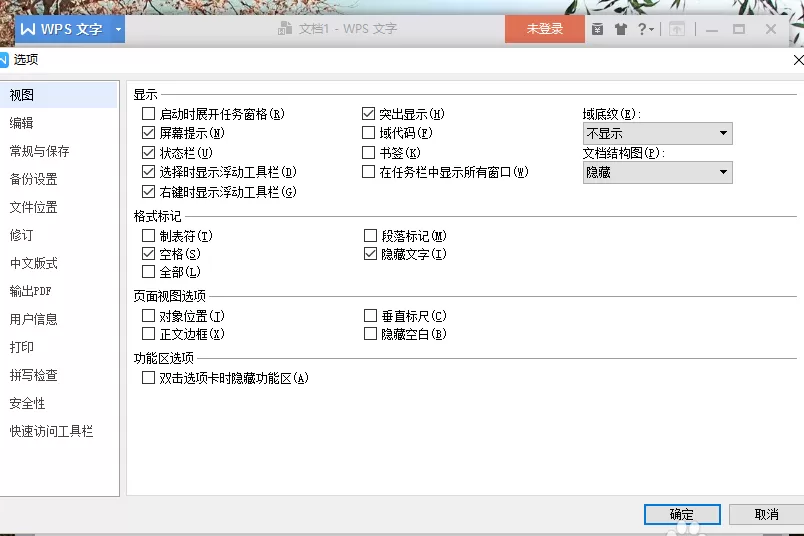
Task: Enable 双击选项卡时隐藏功能区 checkbox
Action: (x=148, y=378)
